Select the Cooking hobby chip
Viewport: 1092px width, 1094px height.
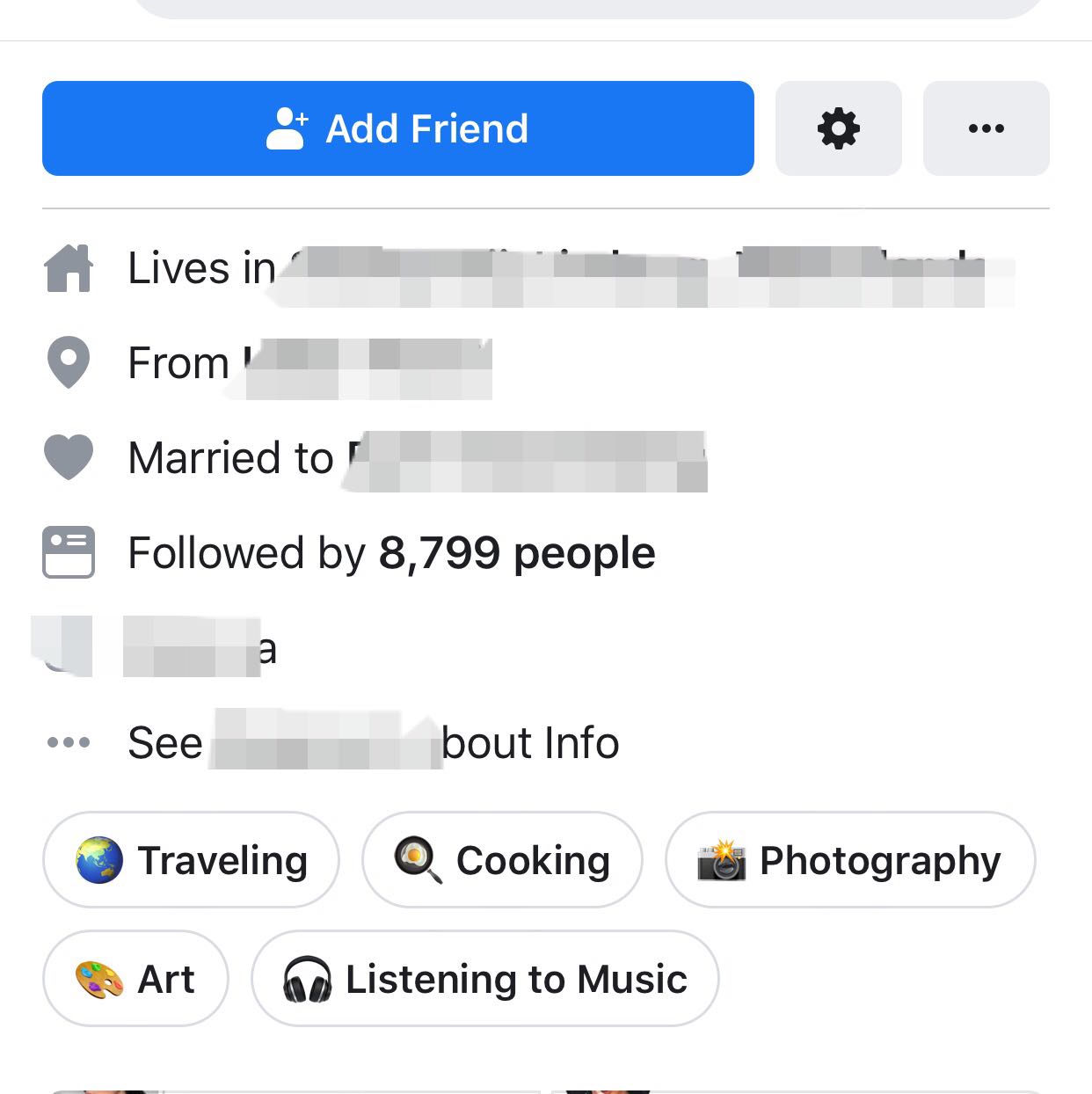[x=502, y=860]
